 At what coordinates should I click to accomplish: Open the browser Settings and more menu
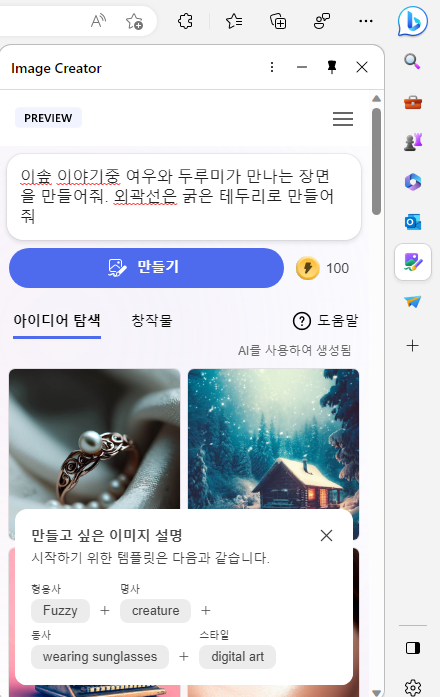coord(365,21)
